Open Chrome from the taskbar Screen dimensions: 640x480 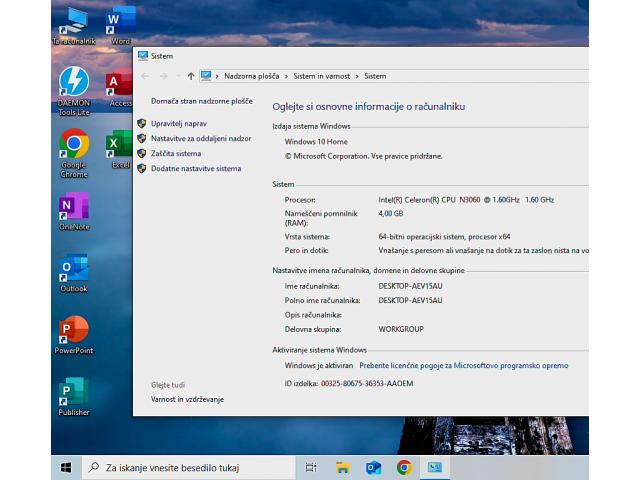404,467
